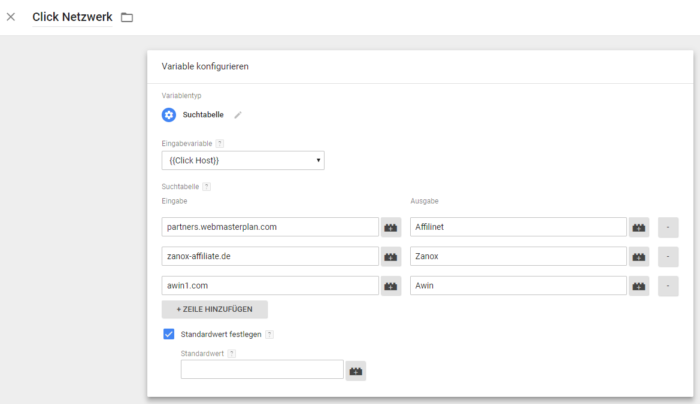Open variable picker for zanox-affiliate.de input
Viewport: 700px width, 404px height.
(391, 256)
